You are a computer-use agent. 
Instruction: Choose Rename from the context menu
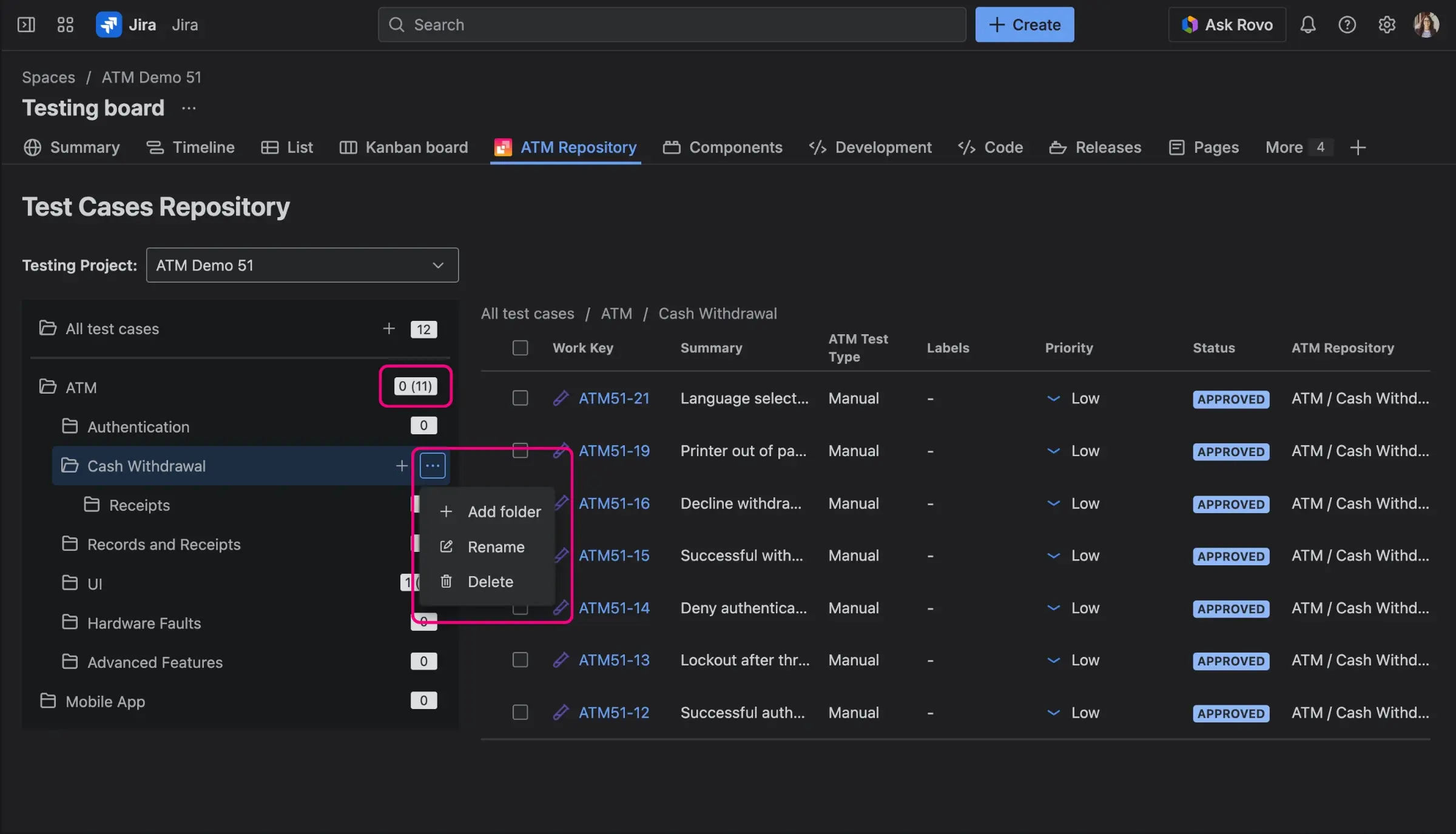(496, 546)
